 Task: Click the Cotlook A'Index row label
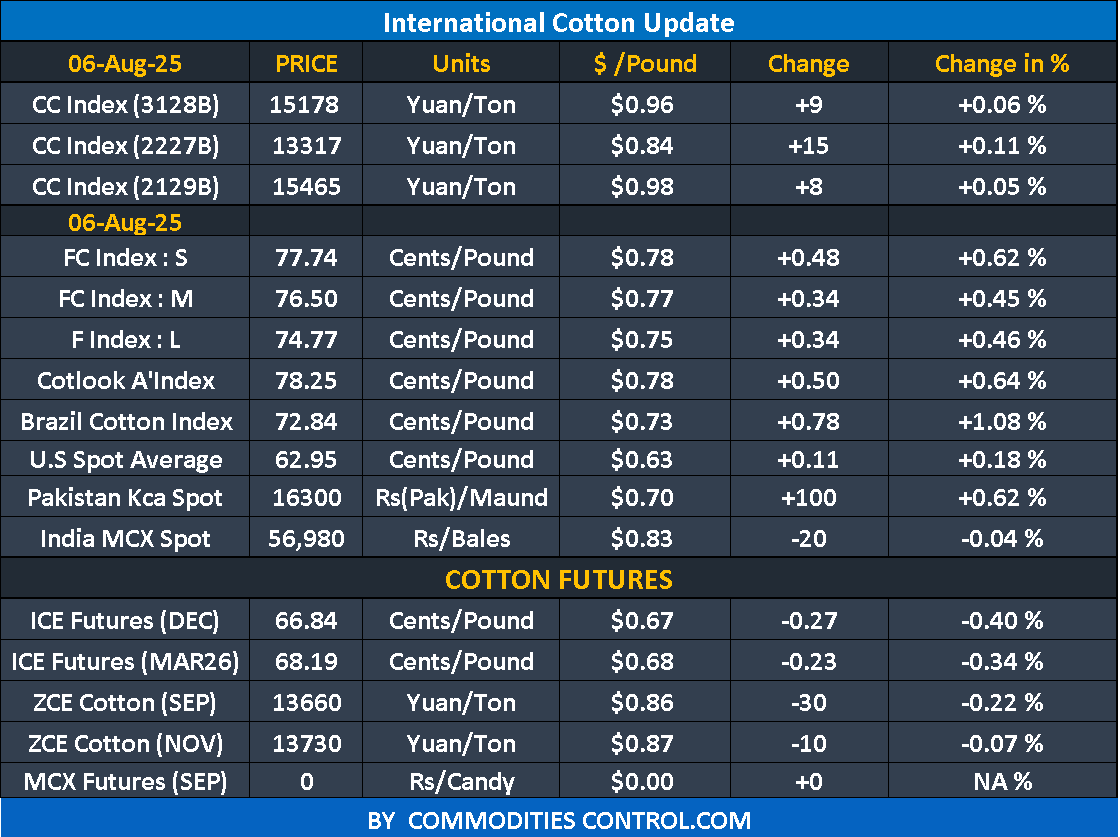pos(125,380)
